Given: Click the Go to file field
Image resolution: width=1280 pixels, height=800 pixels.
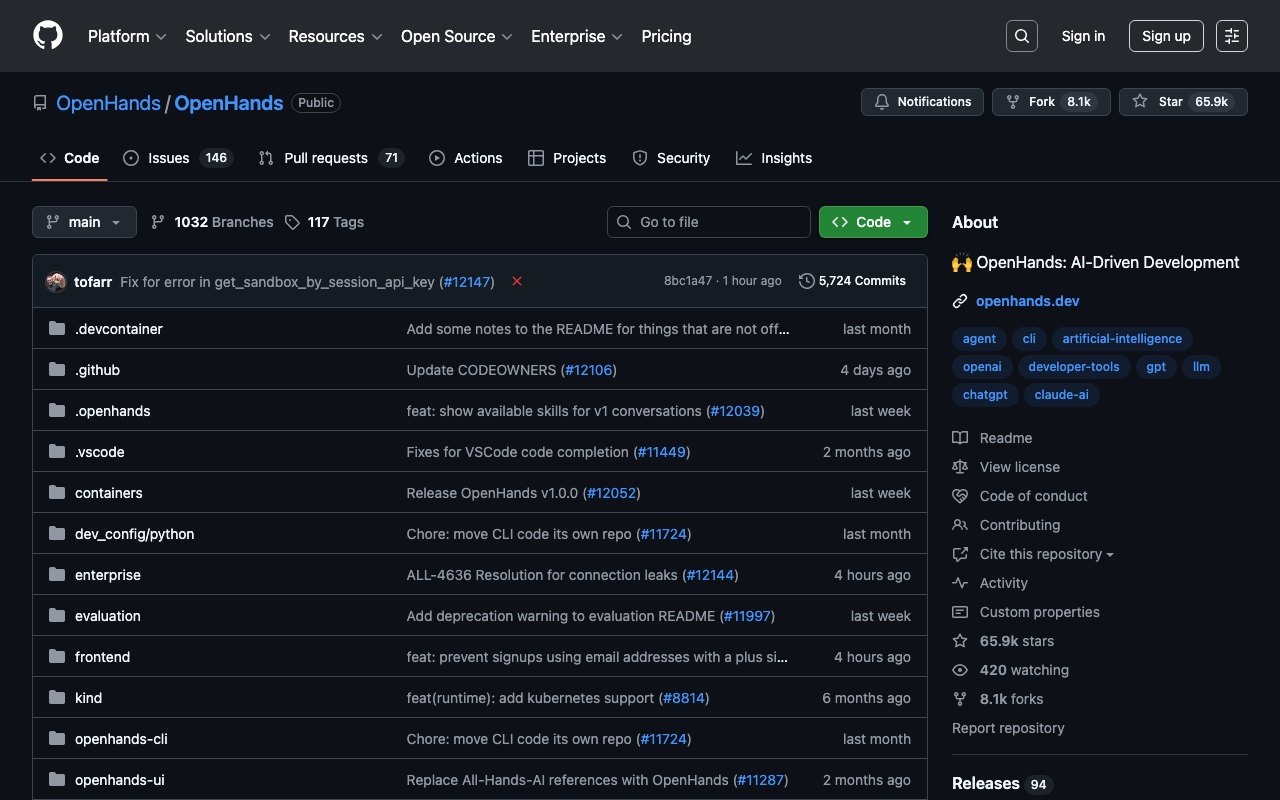Looking at the screenshot, I should 708,222.
